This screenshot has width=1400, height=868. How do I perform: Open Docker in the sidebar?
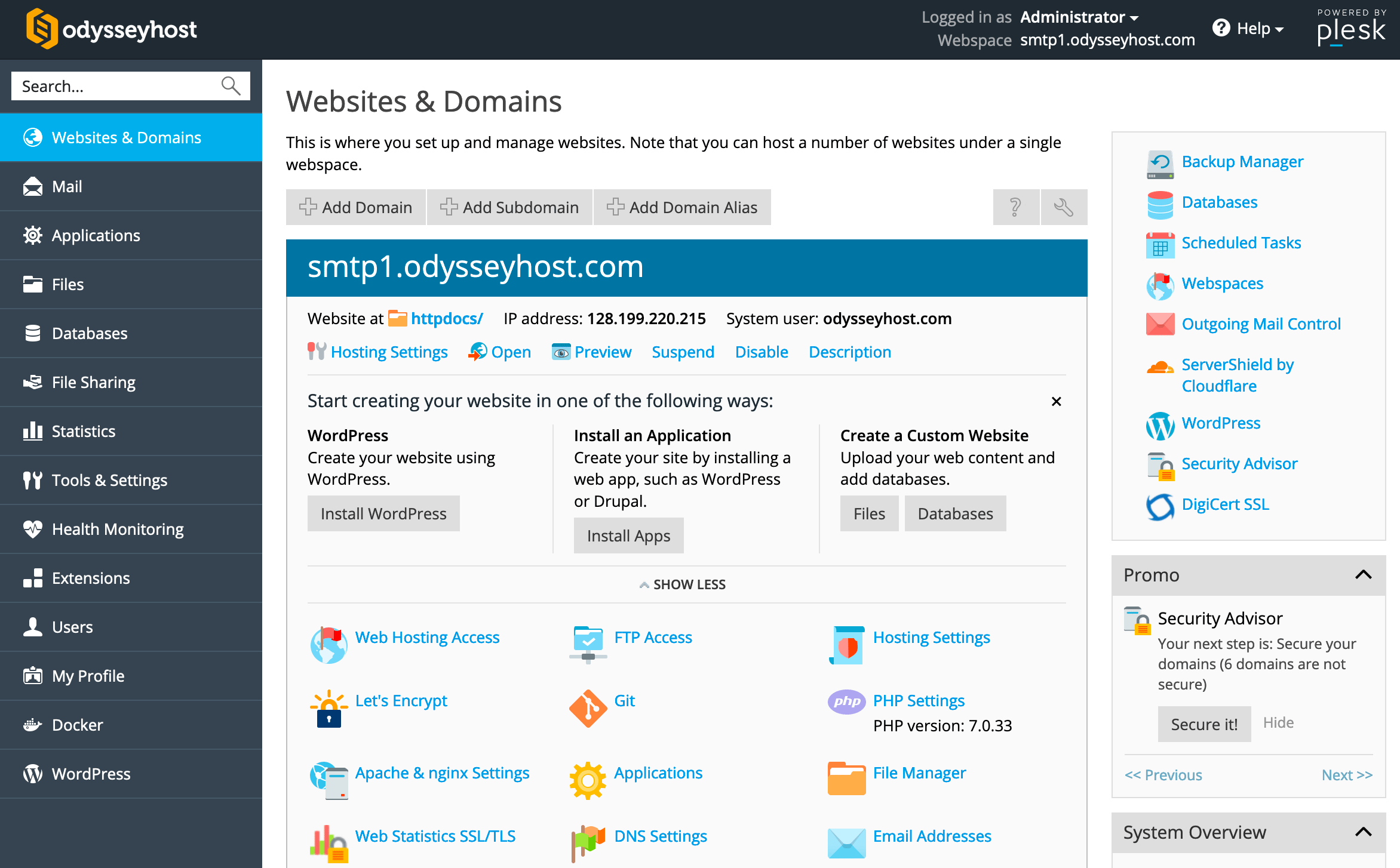coord(131,725)
